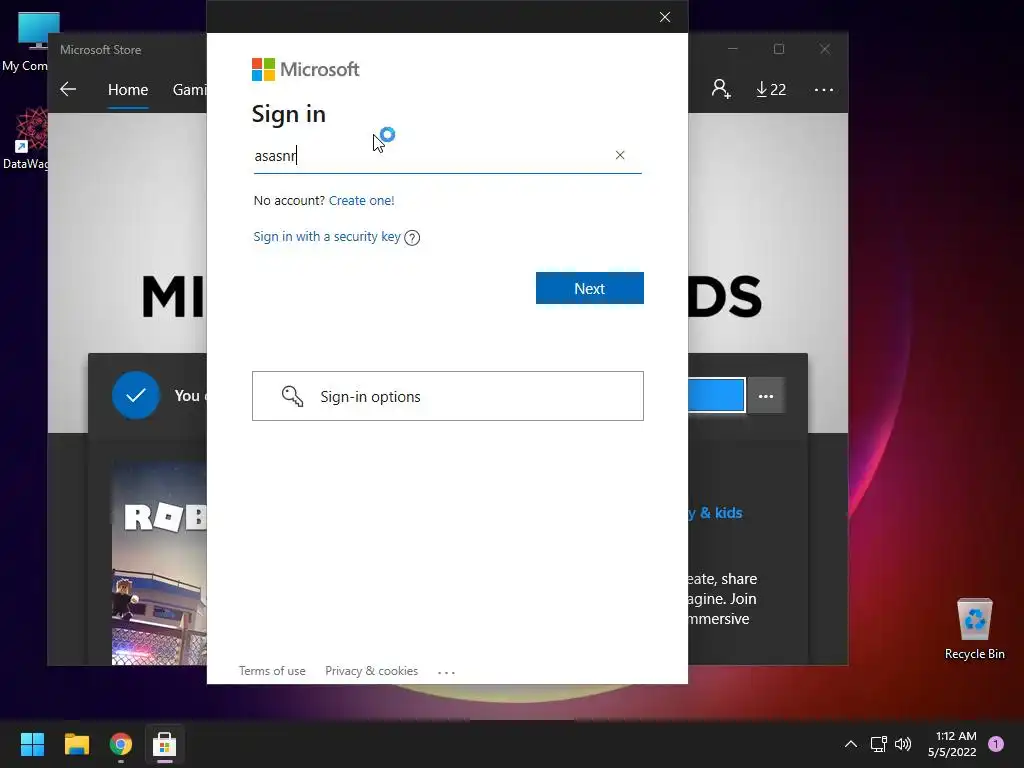Switch to Gaming tab in Microsoft Store
Screen dimensions: 1024x768
[x=189, y=89]
